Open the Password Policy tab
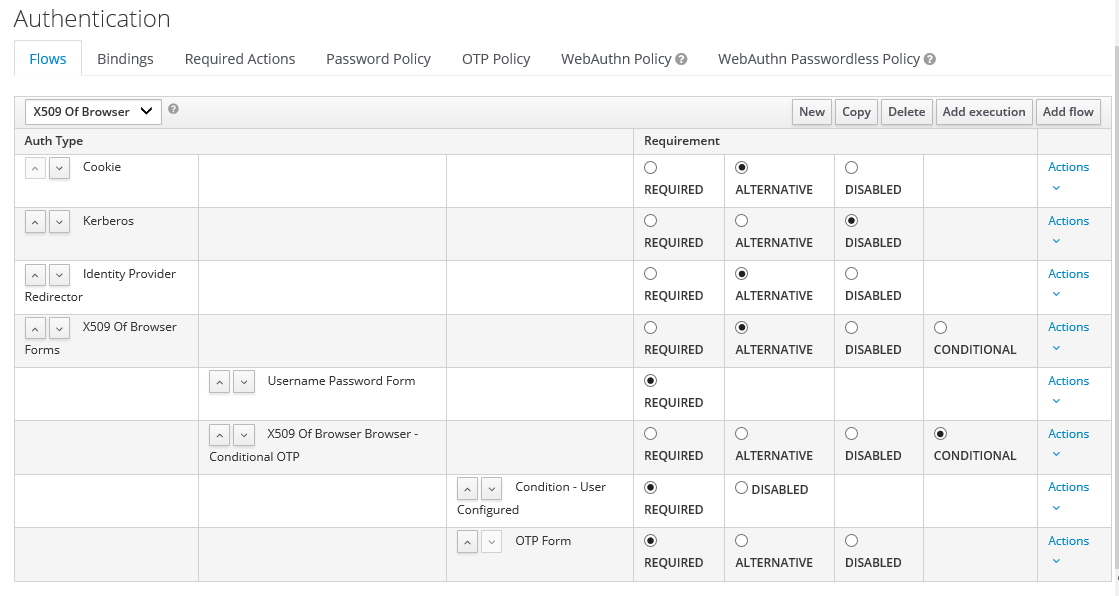Image resolution: width=1119 pixels, height=596 pixels. tap(378, 59)
